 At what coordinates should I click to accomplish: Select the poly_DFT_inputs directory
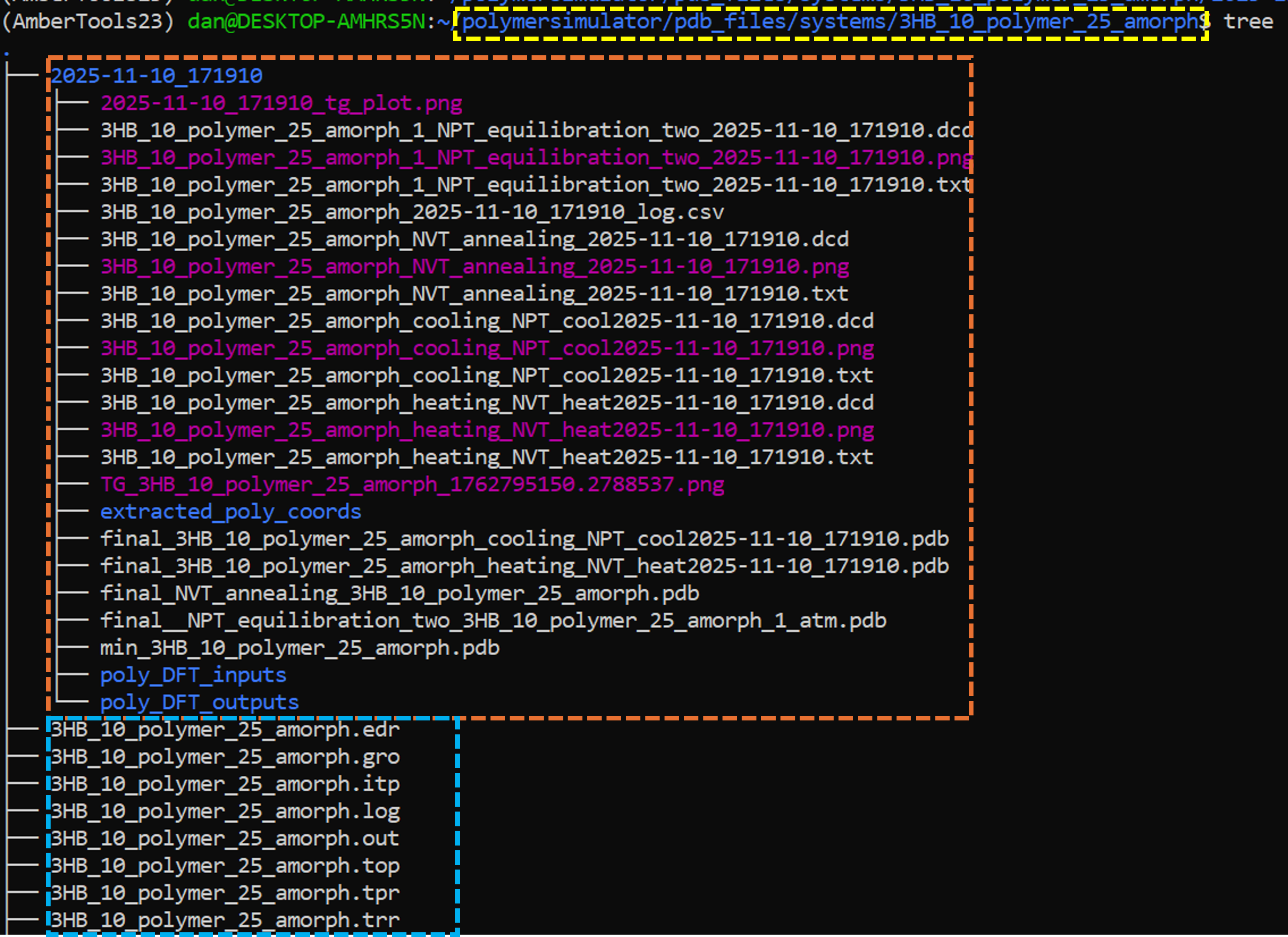click(194, 675)
